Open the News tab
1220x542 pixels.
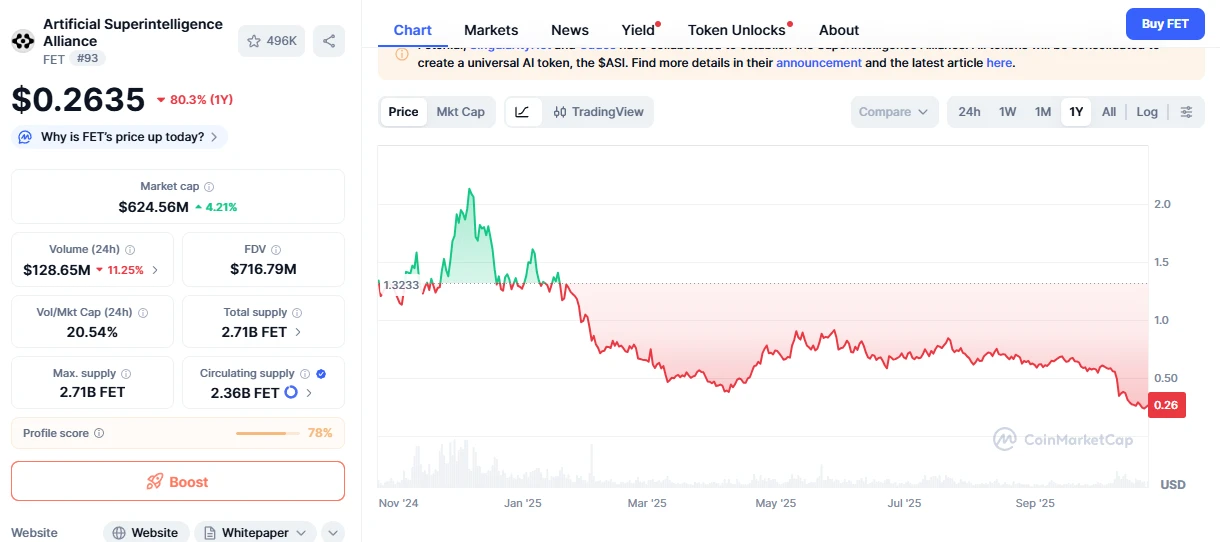[570, 30]
